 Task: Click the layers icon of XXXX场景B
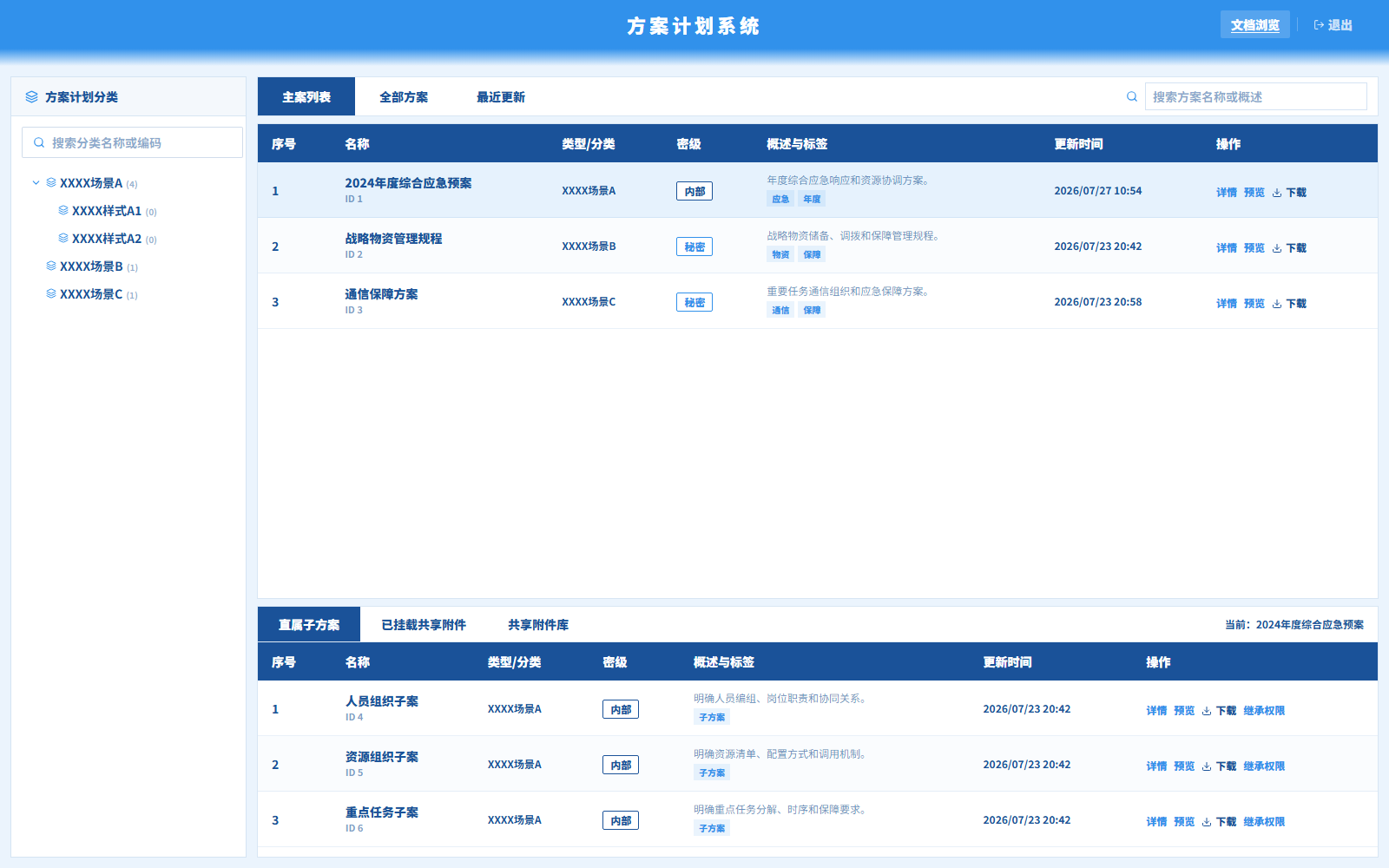[51, 266]
